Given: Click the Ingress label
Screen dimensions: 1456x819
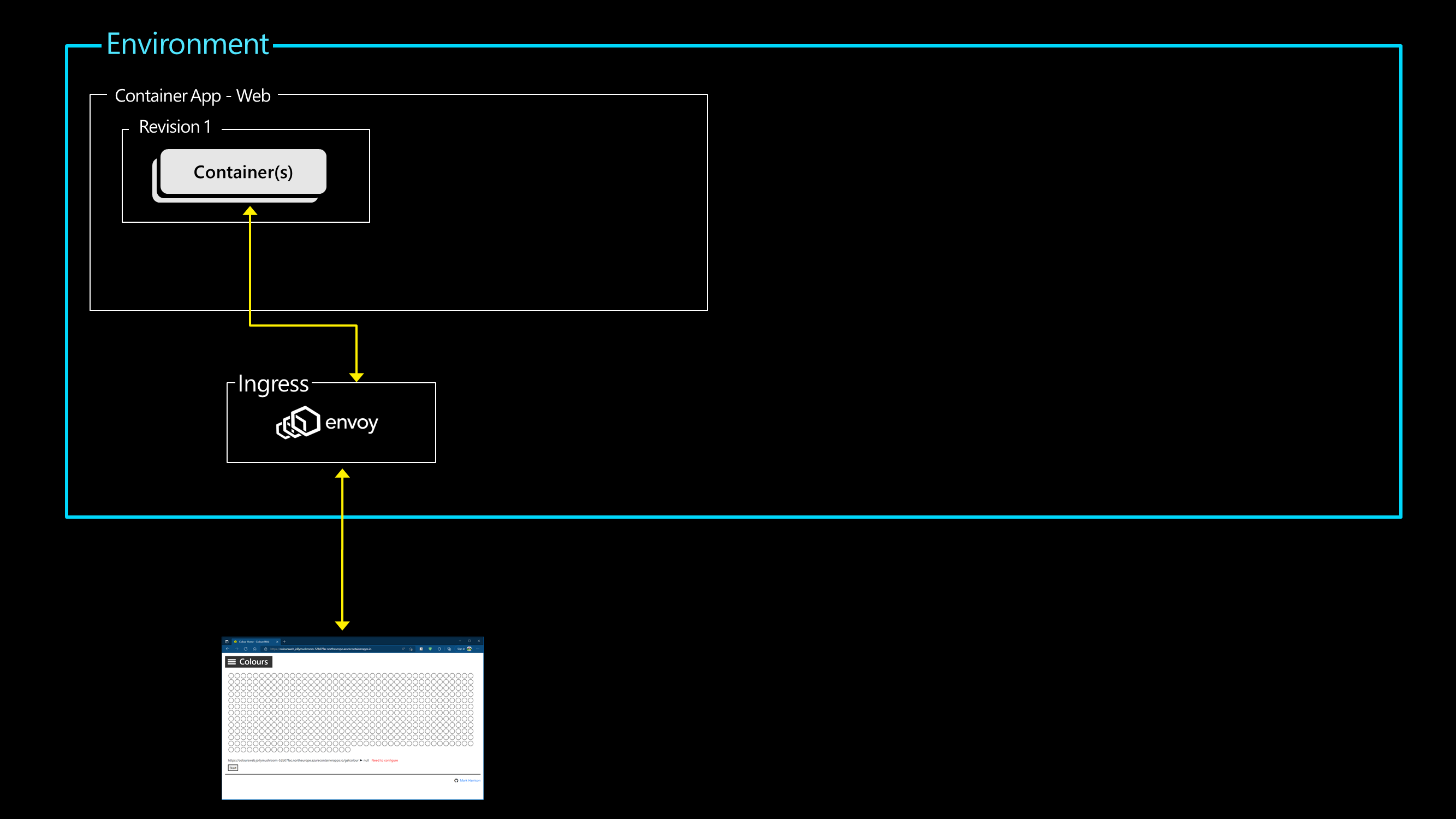Looking at the screenshot, I should 273,384.
